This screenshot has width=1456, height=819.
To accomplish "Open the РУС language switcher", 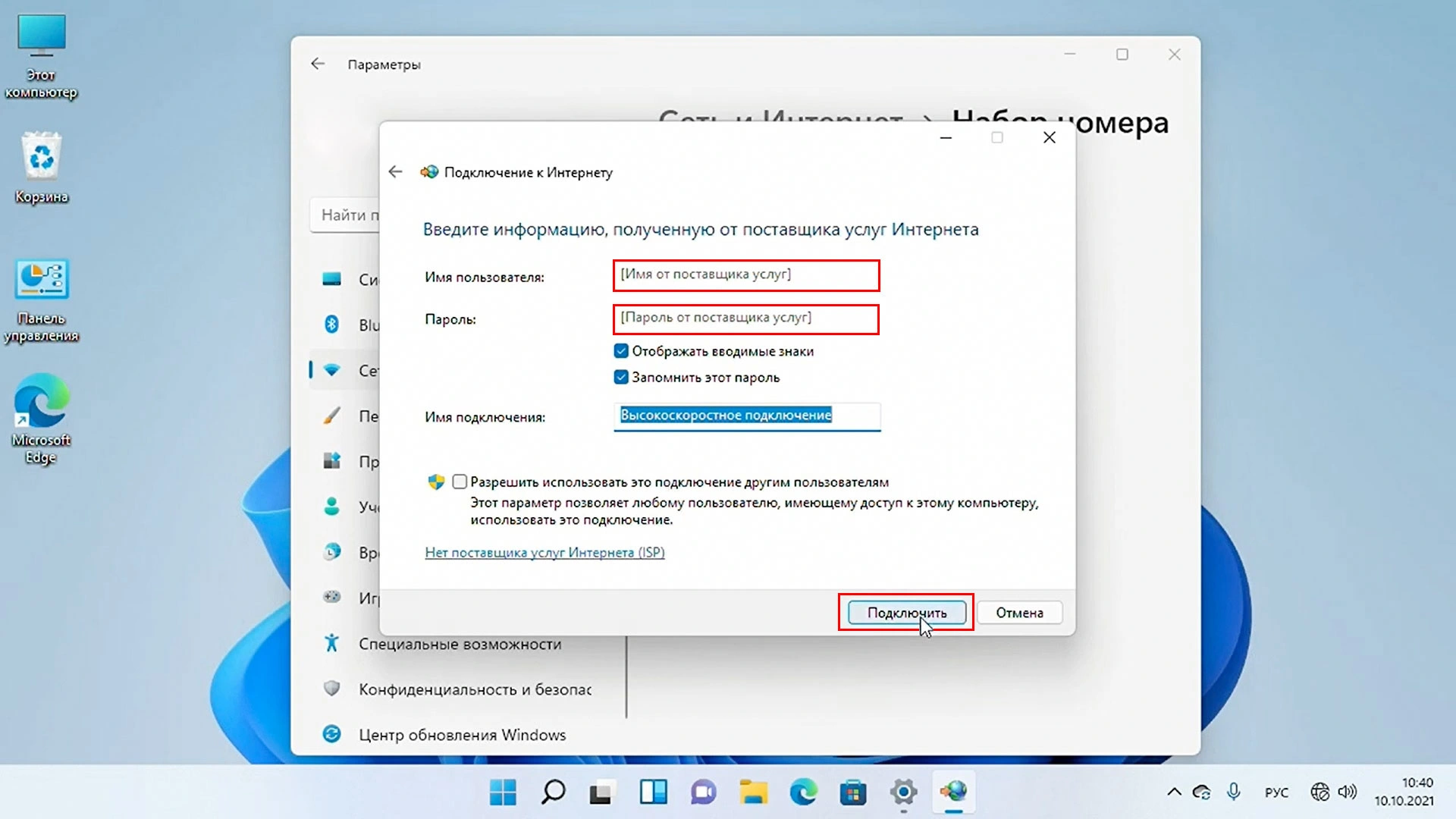I will tap(1276, 792).
